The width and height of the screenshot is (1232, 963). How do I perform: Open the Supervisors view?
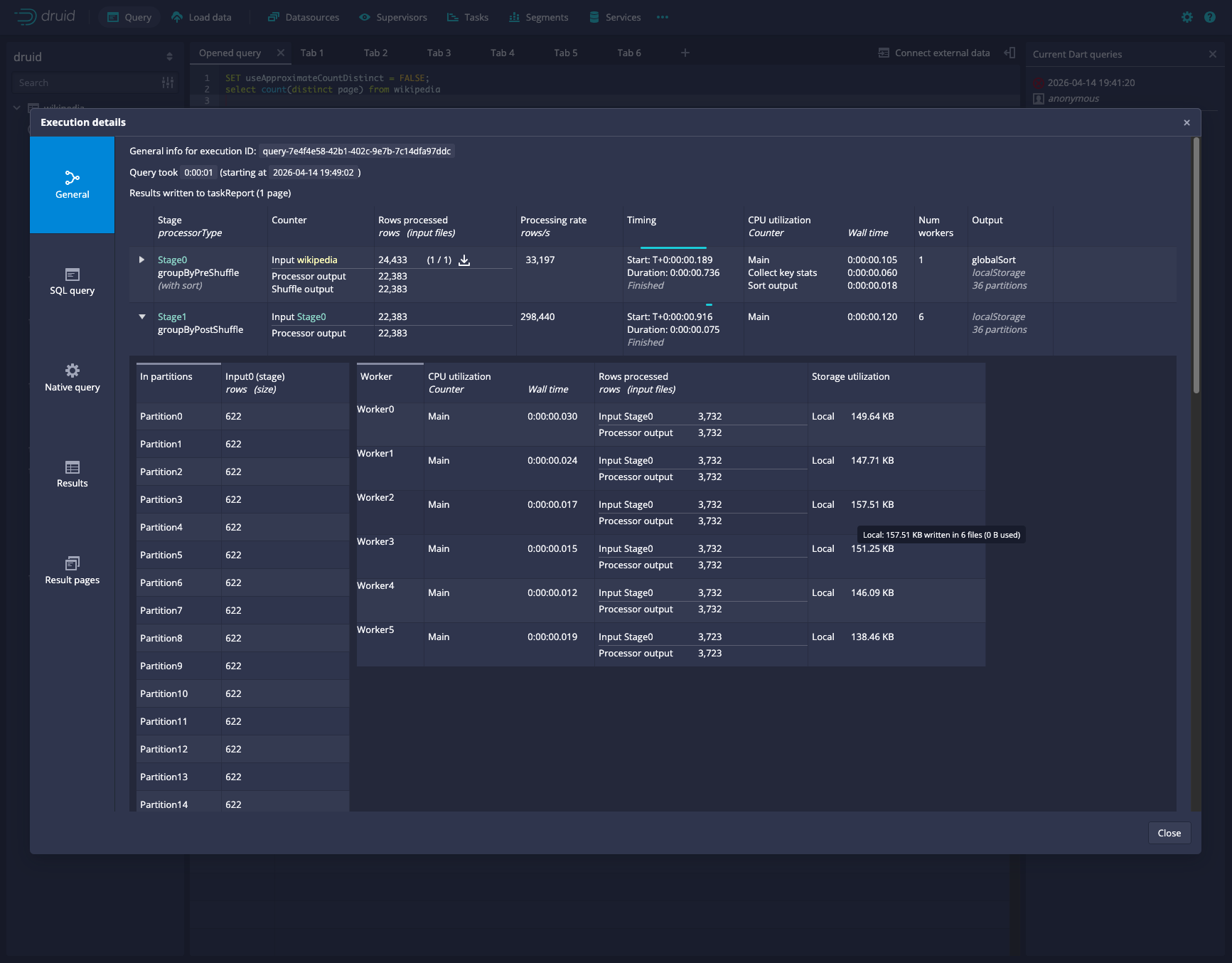coord(393,17)
